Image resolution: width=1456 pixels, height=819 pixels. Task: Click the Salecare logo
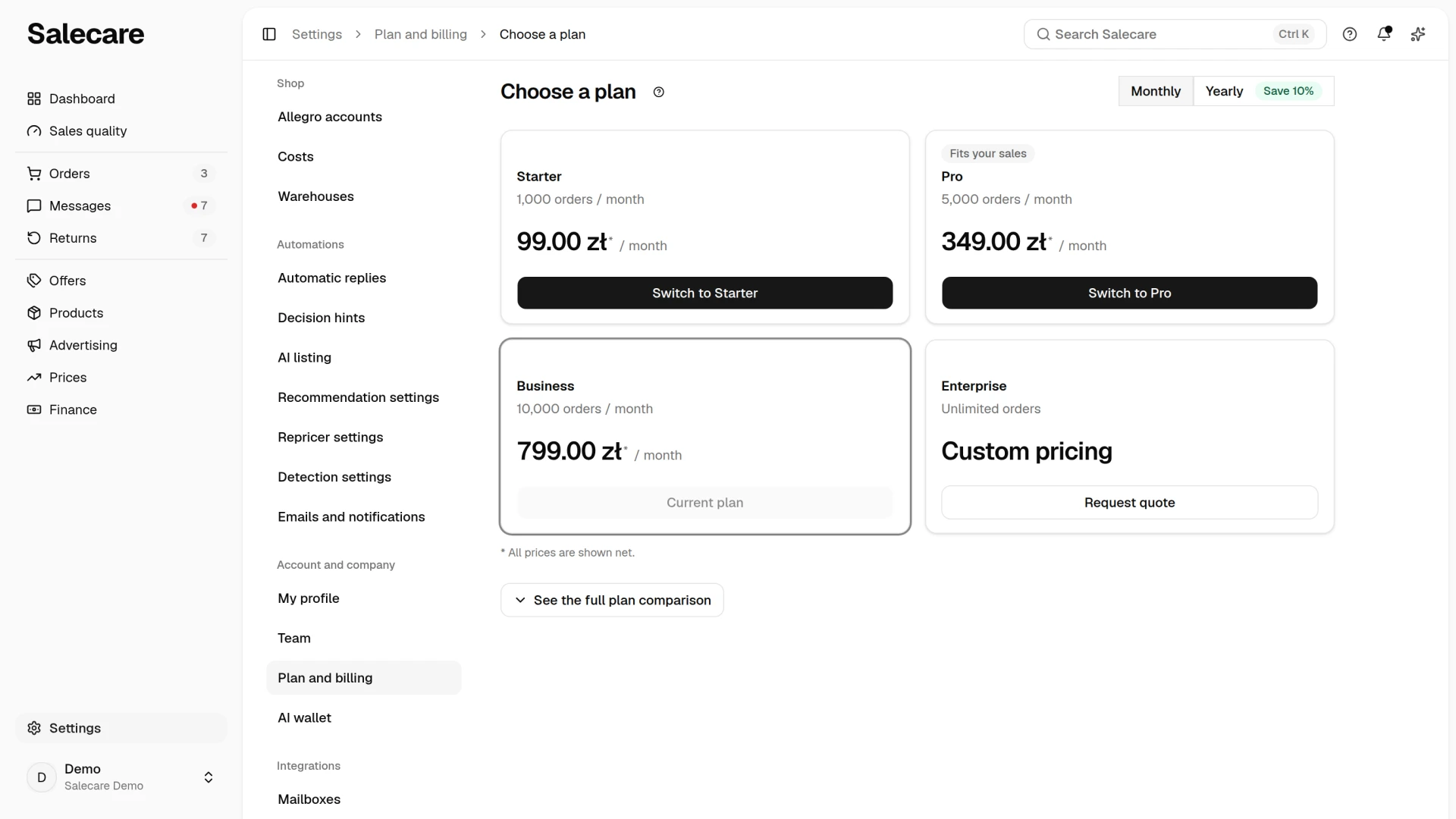[86, 34]
